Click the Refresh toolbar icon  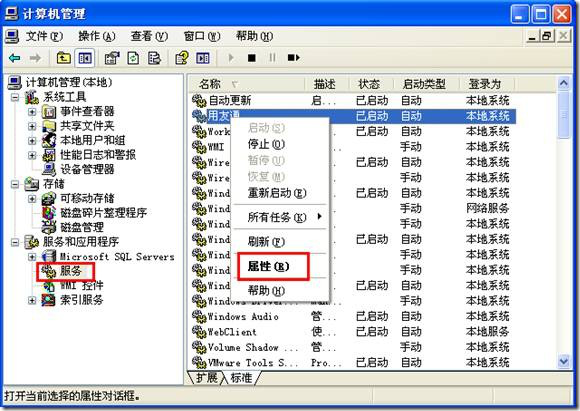[x=133, y=58]
